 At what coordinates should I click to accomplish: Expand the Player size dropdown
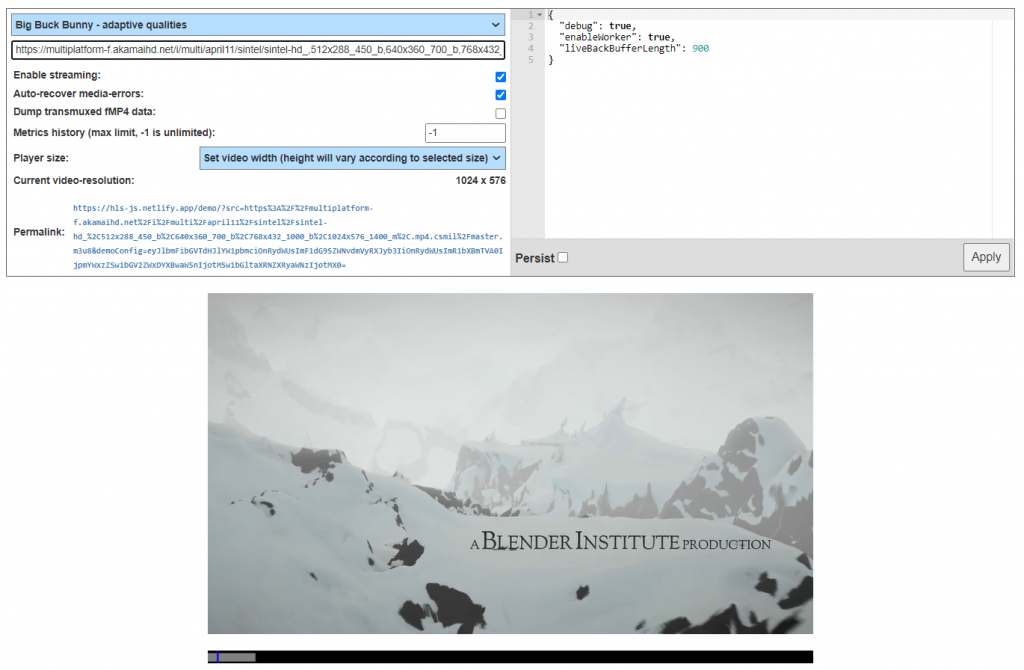[x=352, y=158]
